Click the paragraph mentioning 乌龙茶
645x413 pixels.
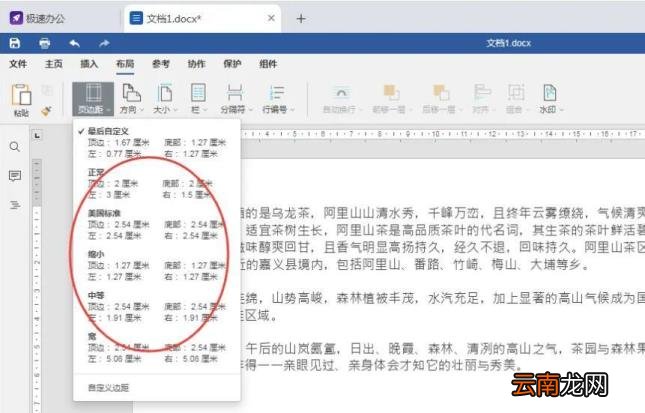(x=443, y=239)
